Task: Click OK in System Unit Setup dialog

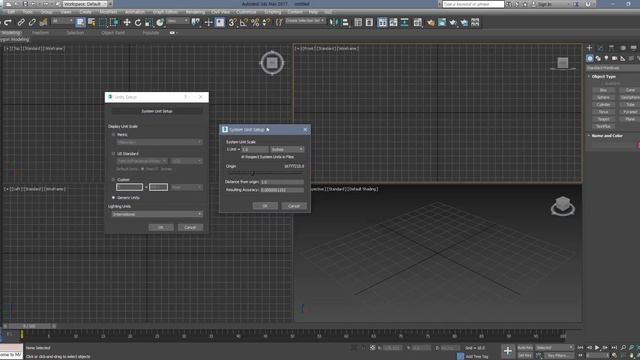Action: pyautogui.click(x=265, y=206)
